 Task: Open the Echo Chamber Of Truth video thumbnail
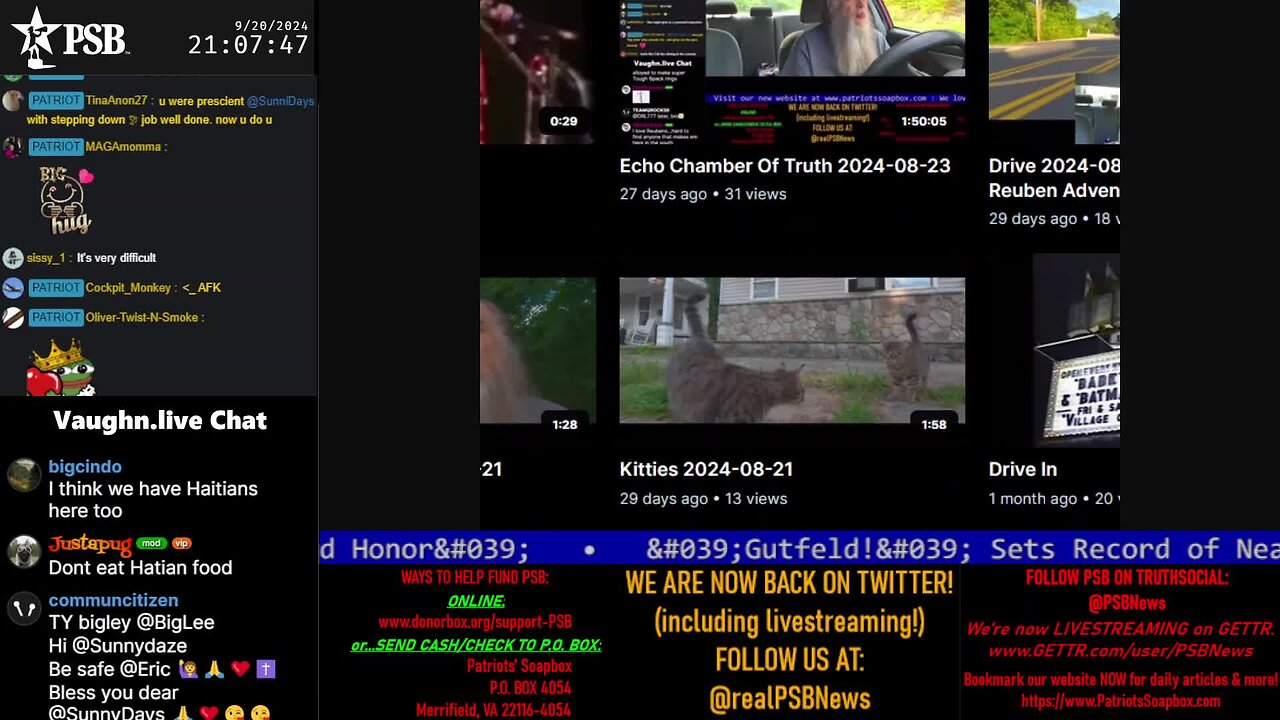792,71
